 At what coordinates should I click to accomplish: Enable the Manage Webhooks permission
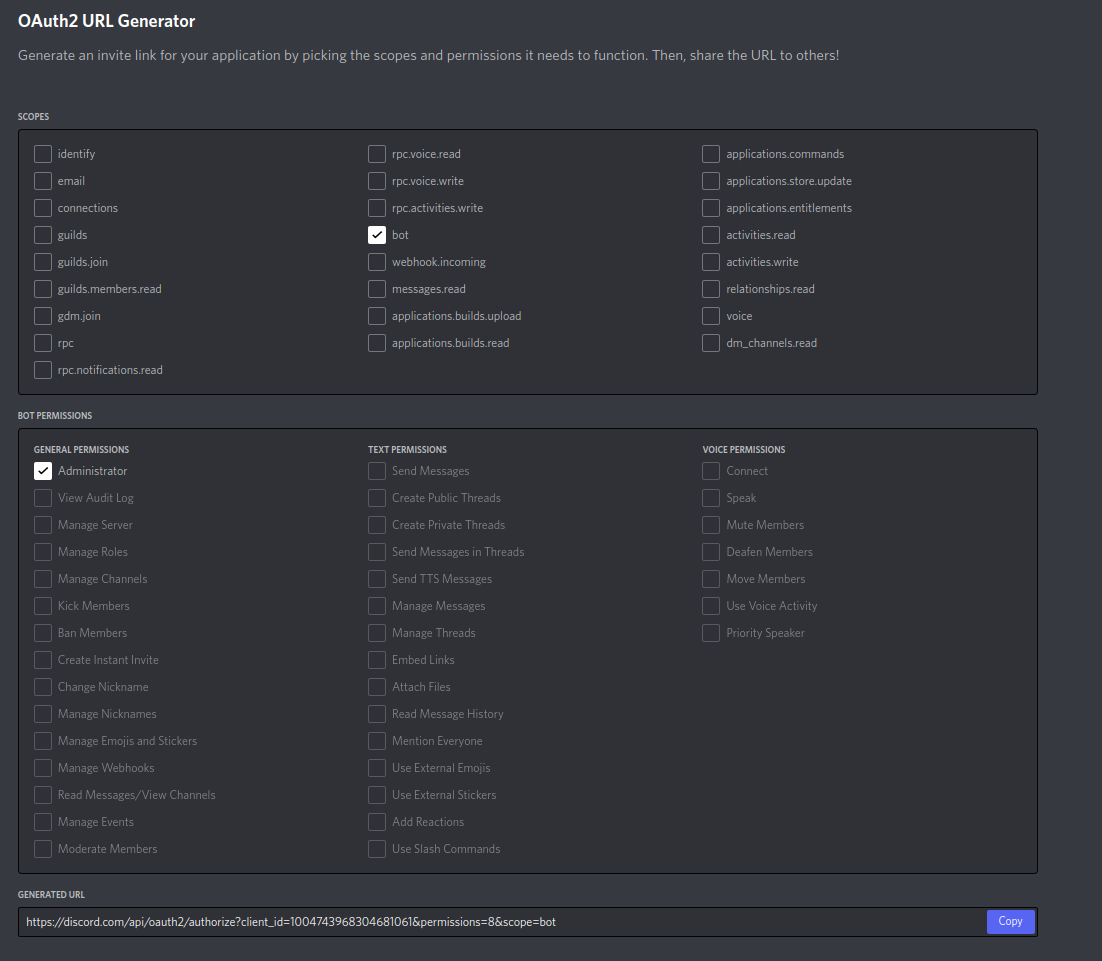[x=42, y=767]
